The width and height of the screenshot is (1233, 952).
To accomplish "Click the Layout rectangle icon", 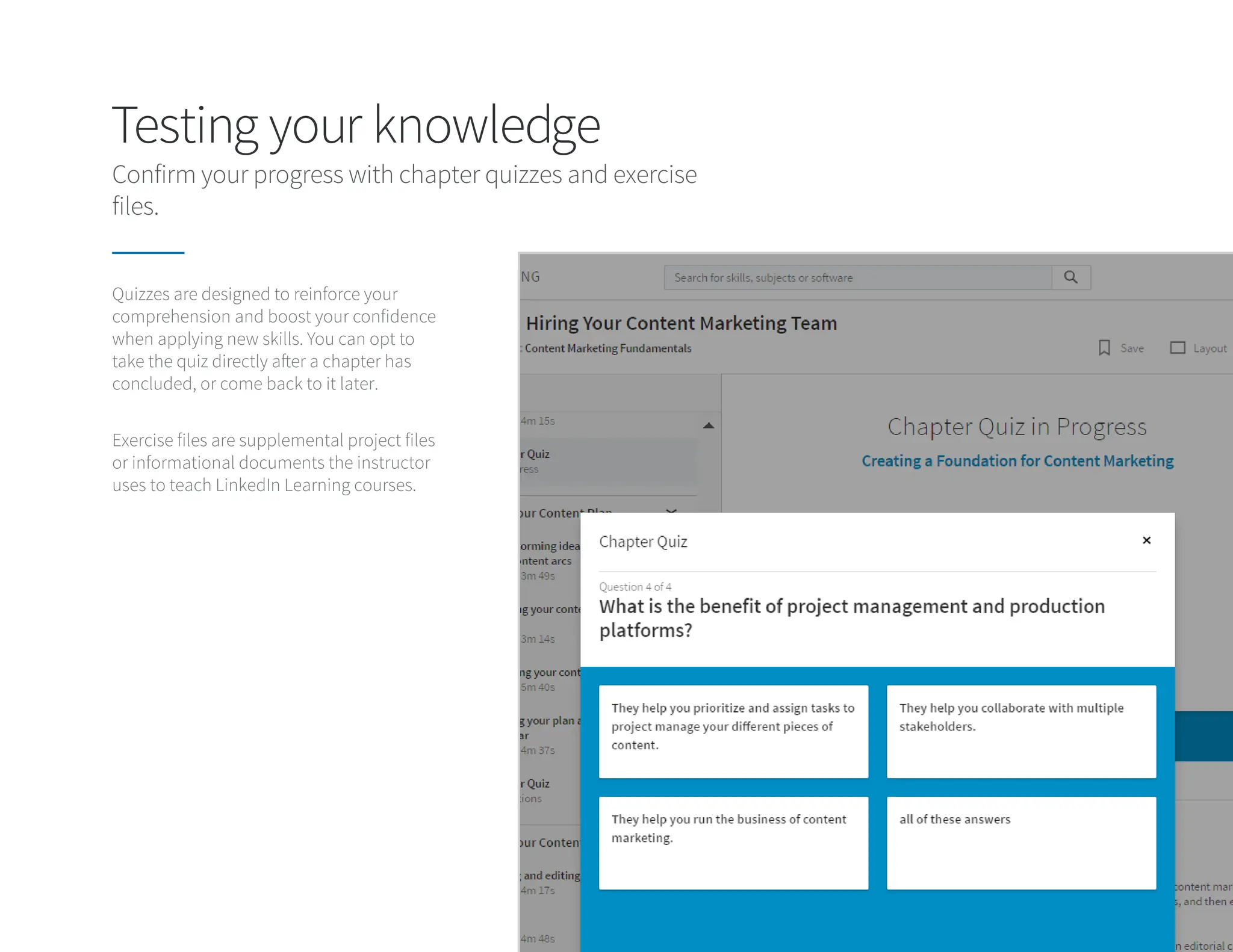I will [1178, 348].
